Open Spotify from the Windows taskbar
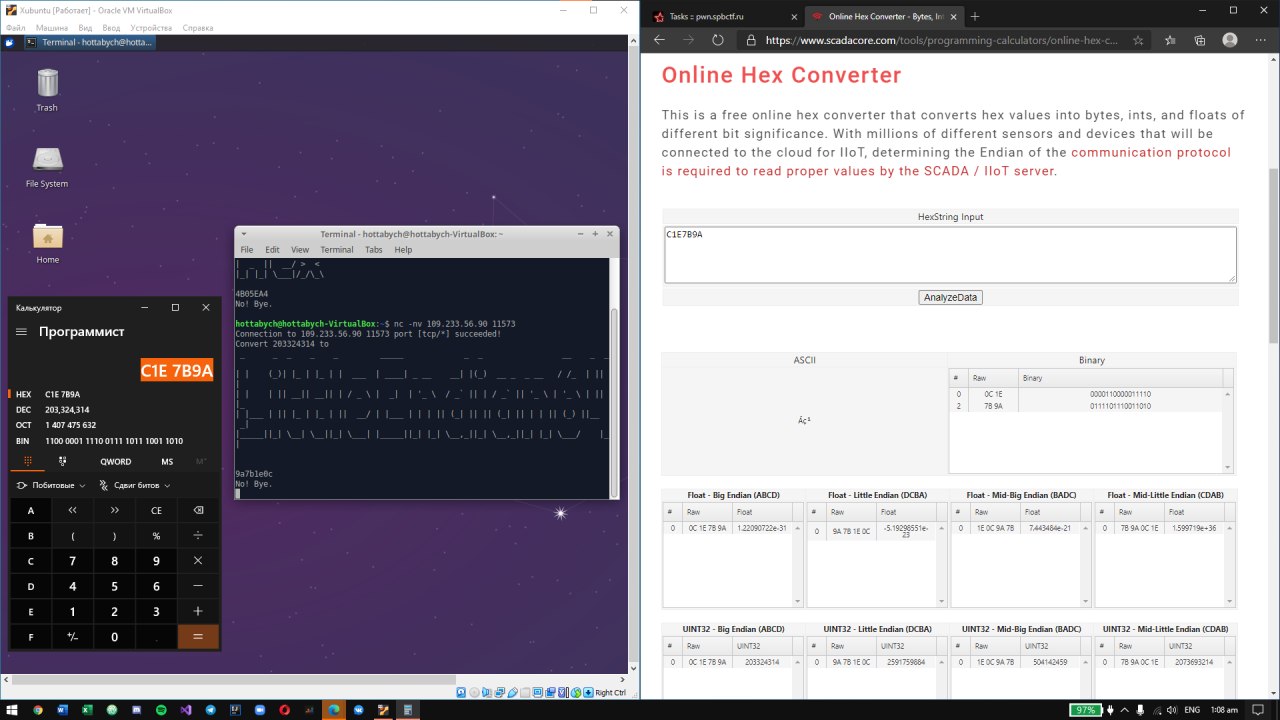1280x720 pixels. (x=161, y=709)
